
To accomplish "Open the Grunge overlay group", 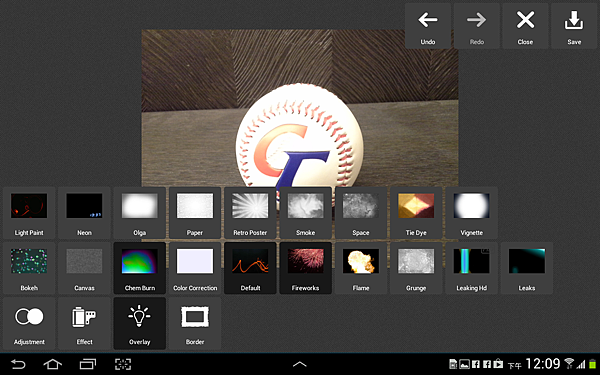I will click(x=416, y=268).
